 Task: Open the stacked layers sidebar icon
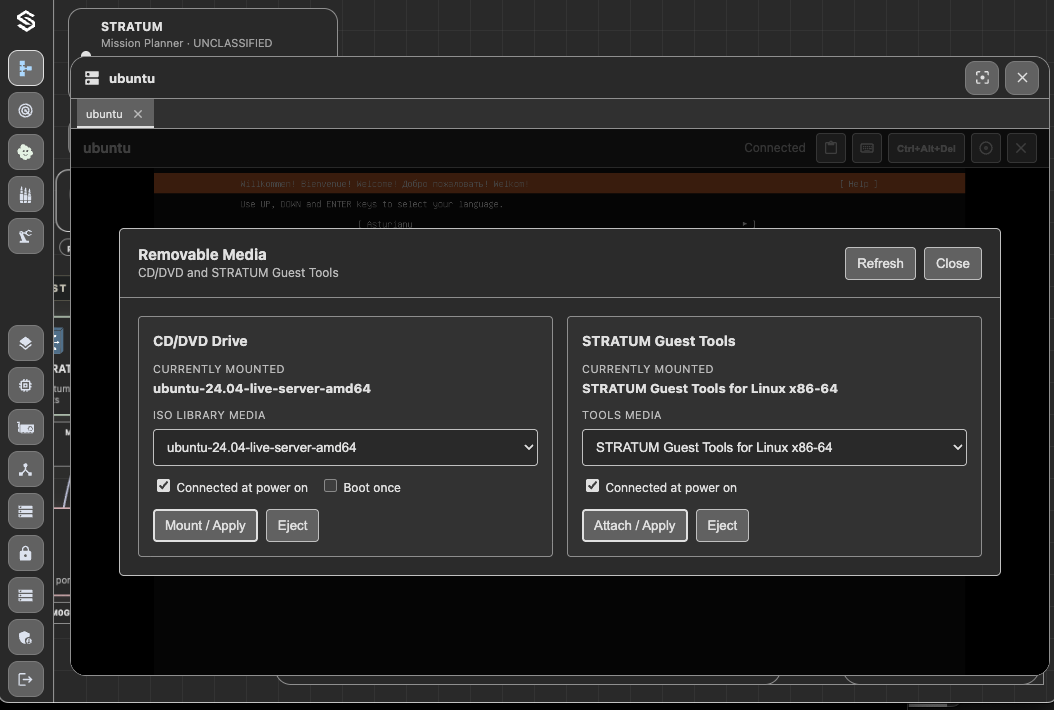tap(26, 343)
